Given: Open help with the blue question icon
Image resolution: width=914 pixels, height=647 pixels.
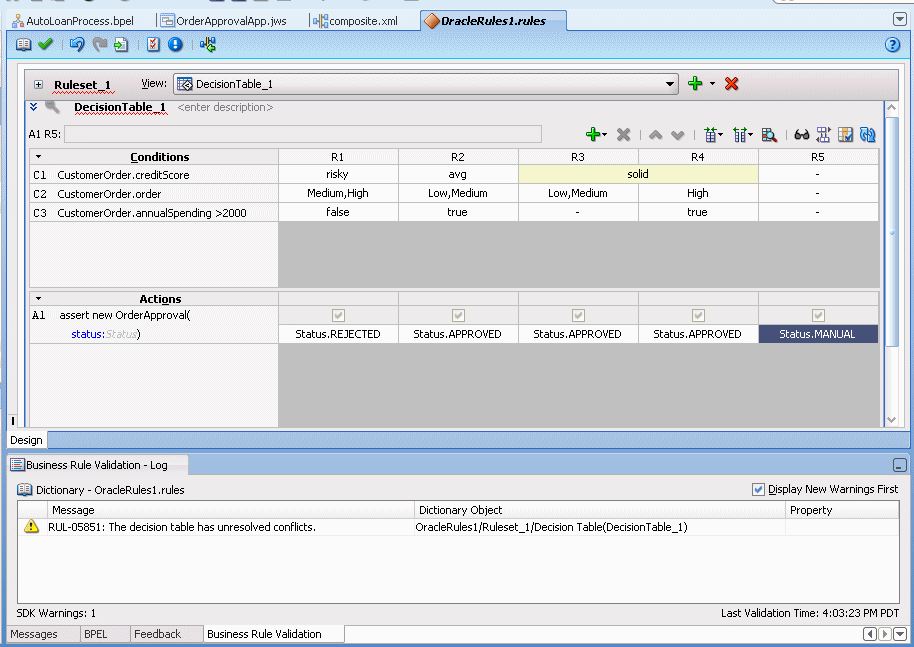Looking at the screenshot, I should pyautogui.click(x=892, y=44).
